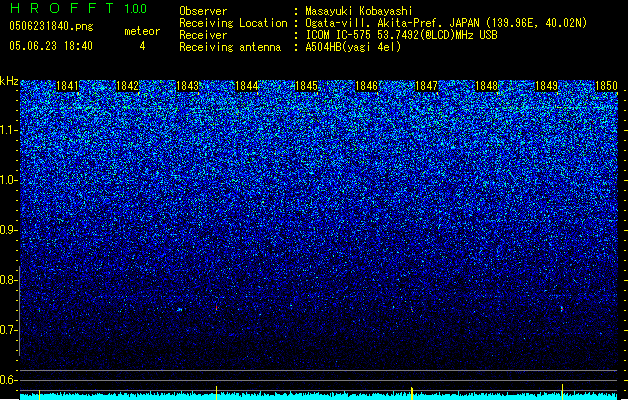The height and width of the screenshot is (400, 629).
Task: Select the meteor count value 4
Action: click(142, 46)
